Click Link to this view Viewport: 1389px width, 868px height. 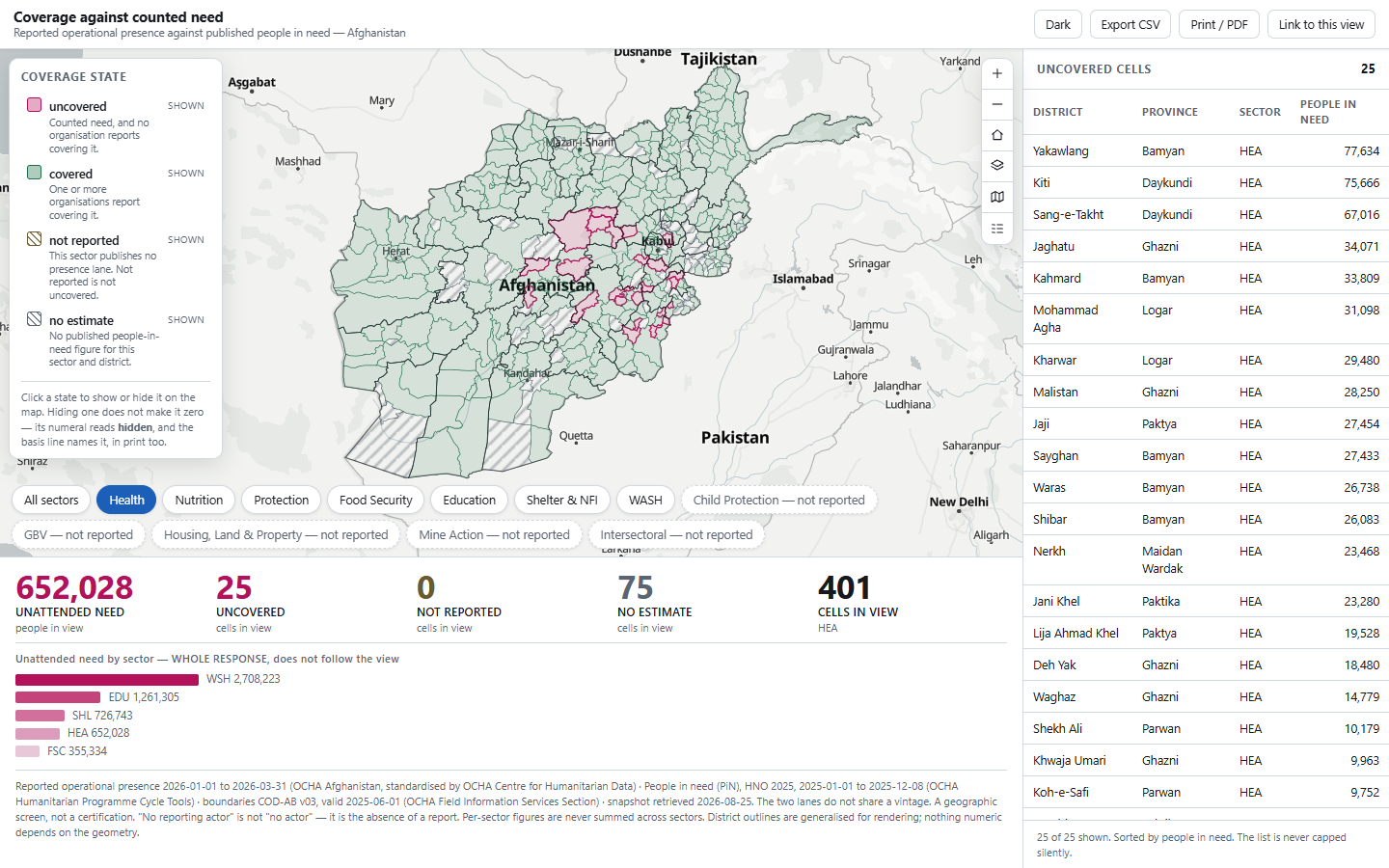coord(1321,24)
